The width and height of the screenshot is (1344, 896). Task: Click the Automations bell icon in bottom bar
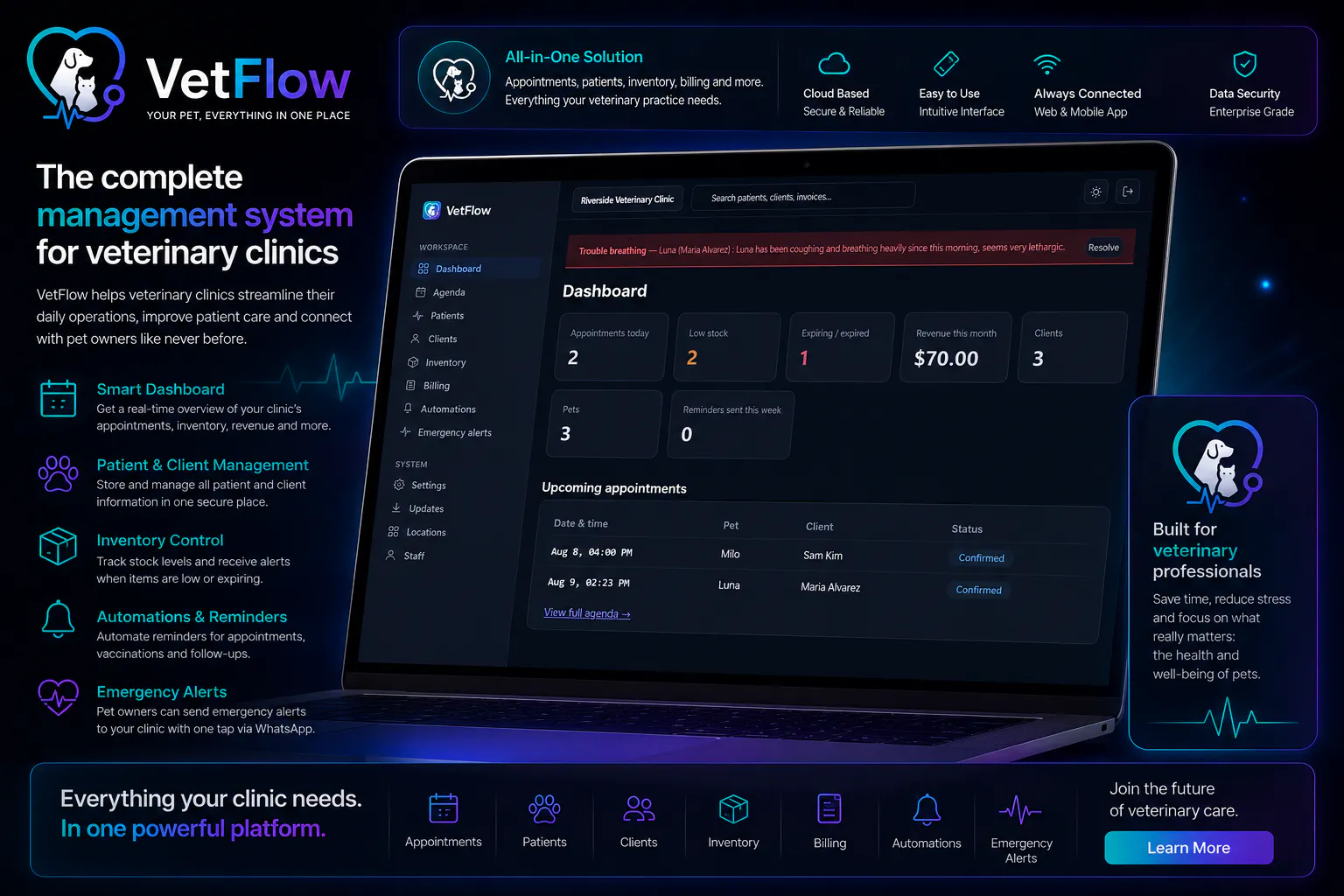927,809
